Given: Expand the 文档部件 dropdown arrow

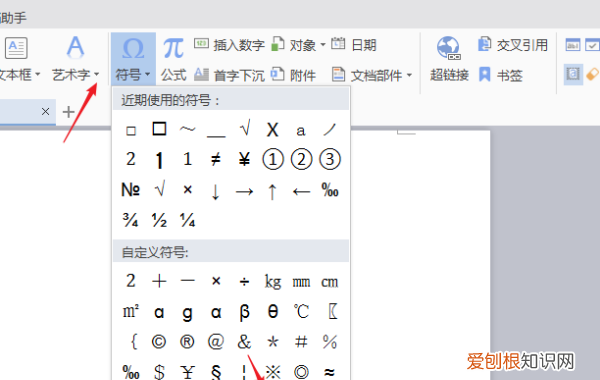Looking at the screenshot, I should [409, 75].
